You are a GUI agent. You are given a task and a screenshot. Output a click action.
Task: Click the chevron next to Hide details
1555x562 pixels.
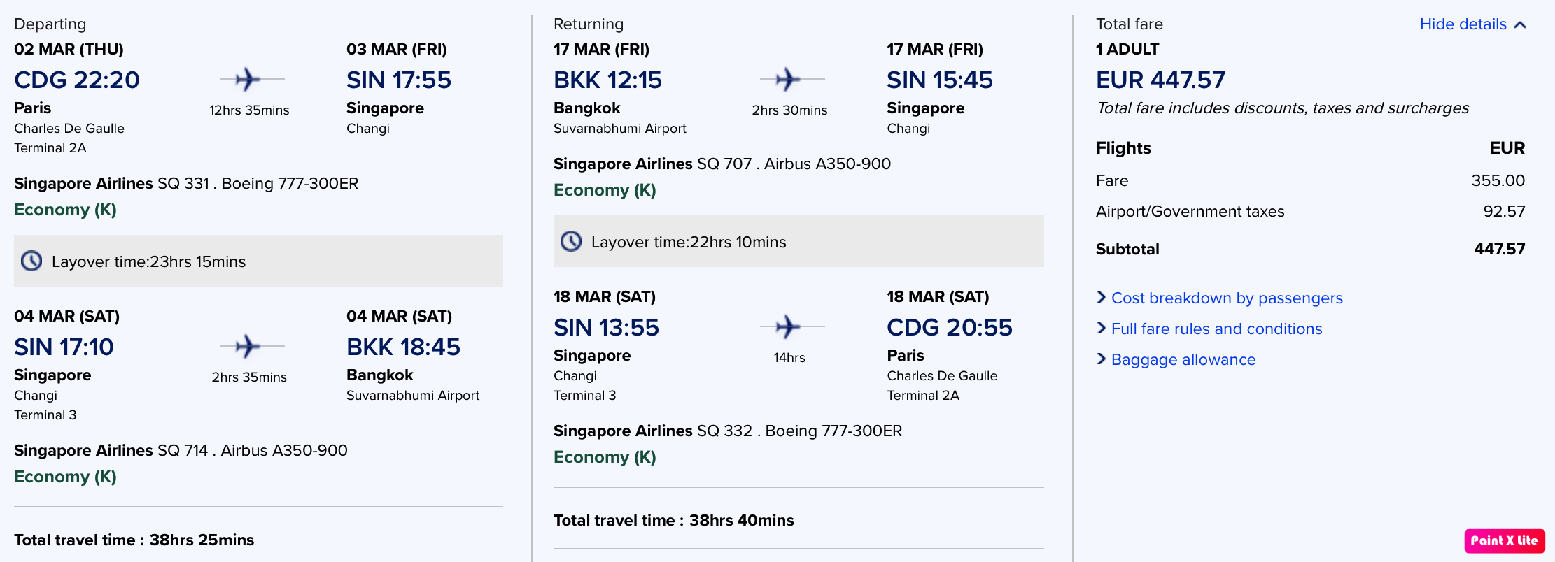(1520, 24)
